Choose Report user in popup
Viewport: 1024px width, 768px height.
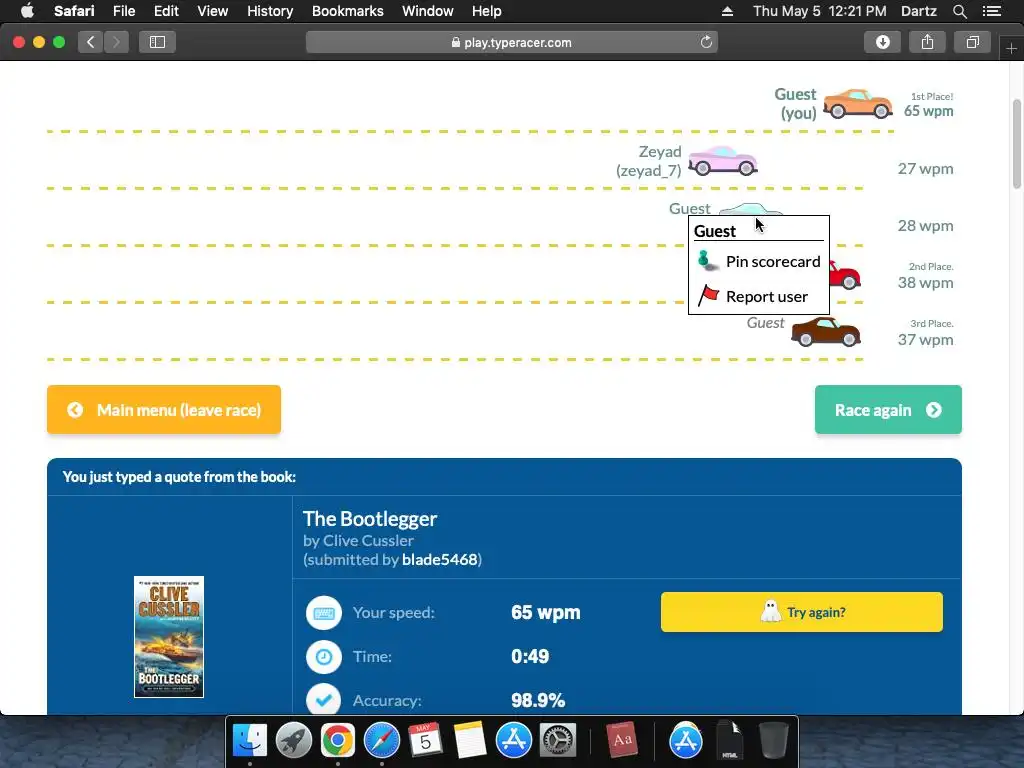tap(759, 296)
